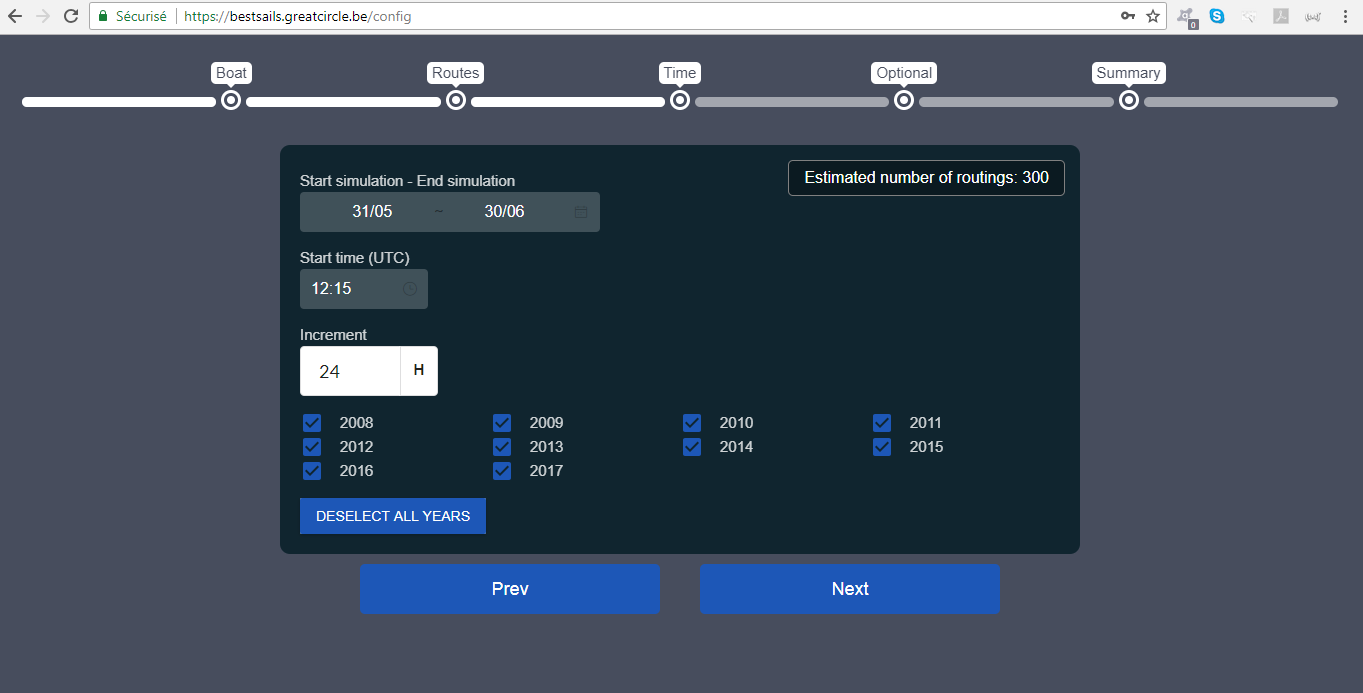This screenshot has height=693, width=1363.
Task: Click clock icon in start time field
Action: click(x=410, y=289)
